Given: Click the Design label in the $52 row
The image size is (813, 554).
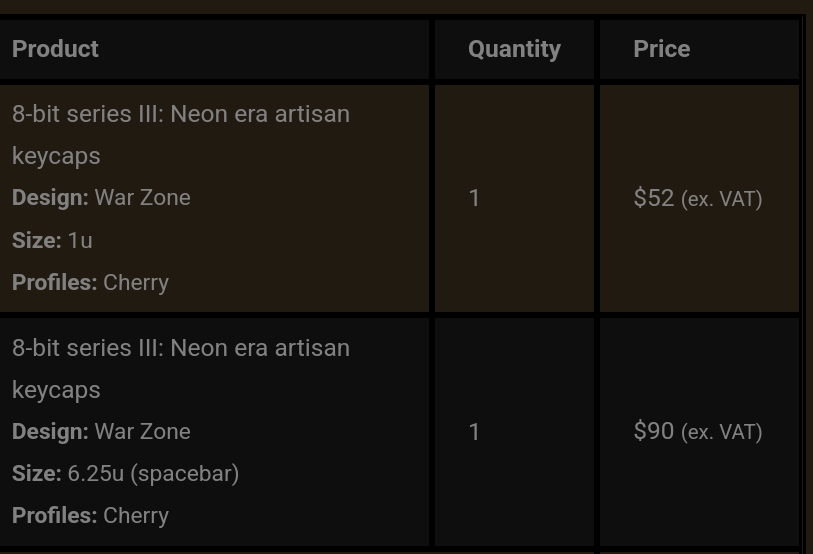Looking at the screenshot, I should pos(50,198).
